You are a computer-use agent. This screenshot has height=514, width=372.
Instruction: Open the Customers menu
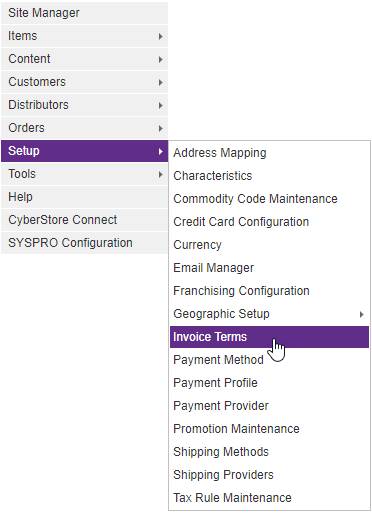84,82
